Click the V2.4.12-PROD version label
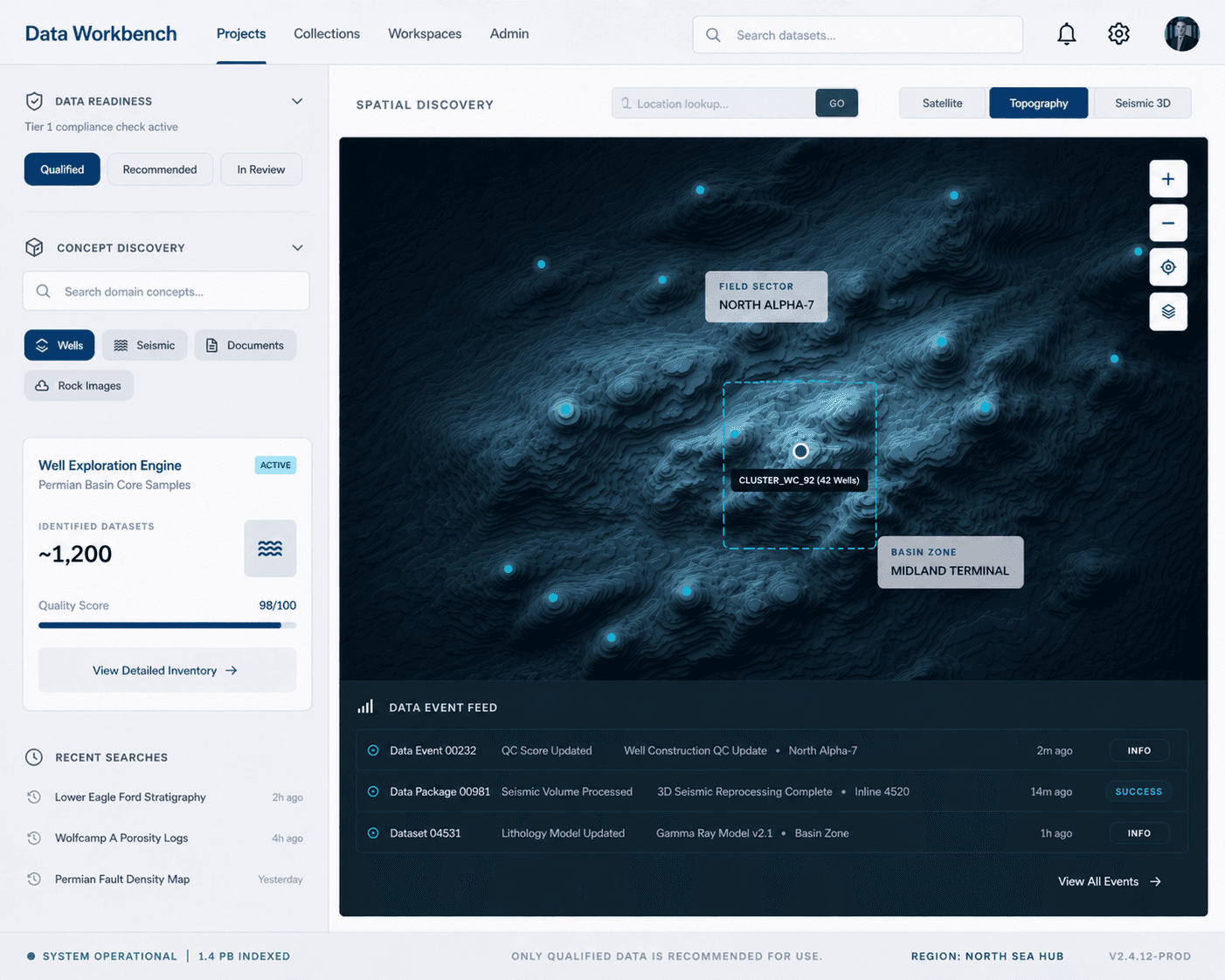This screenshot has height=980, width=1225. tap(1150, 956)
